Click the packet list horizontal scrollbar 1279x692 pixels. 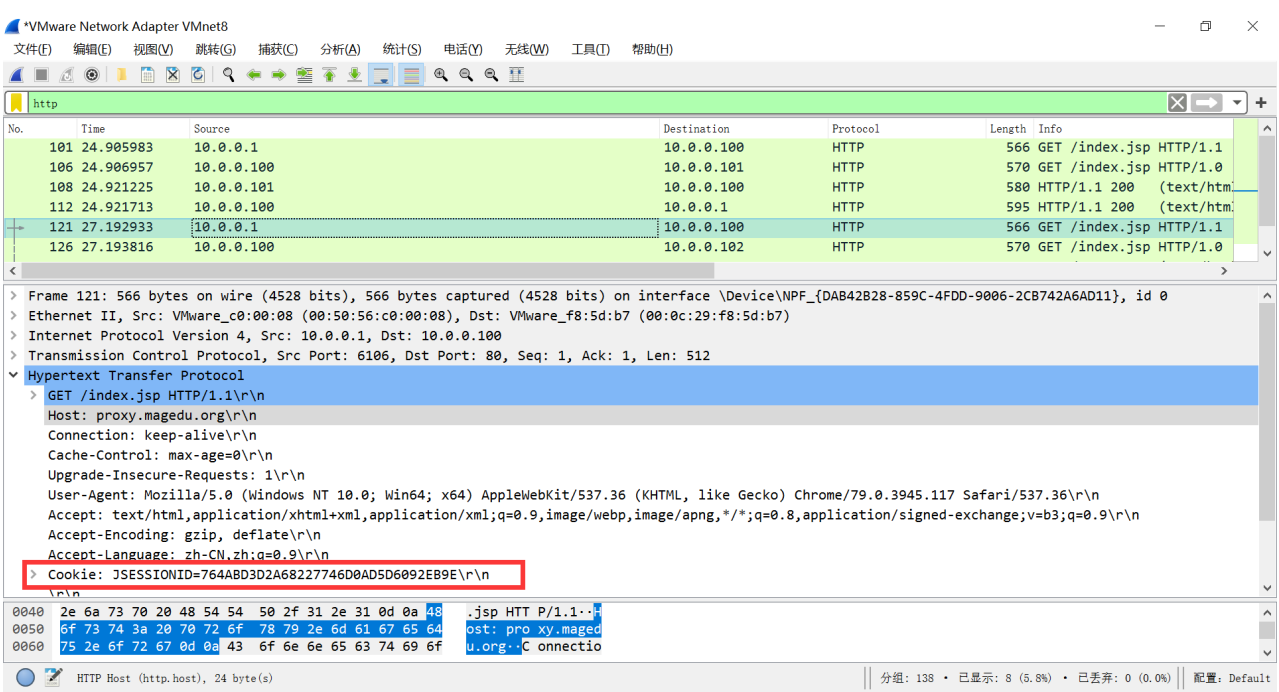(369, 271)
